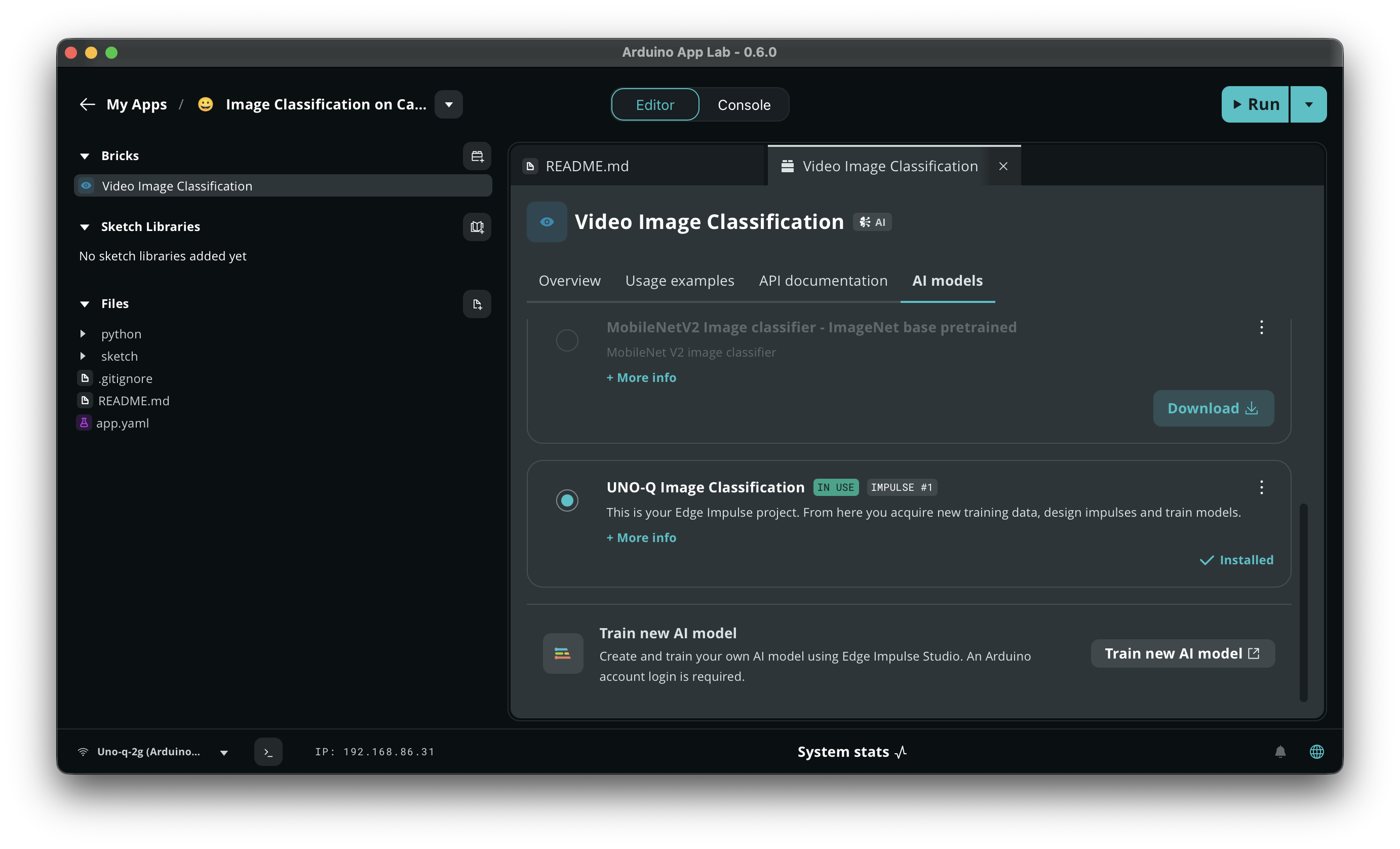Screen dimensions: 1400x849
Task: Click the app.yaml flask icon
Action: point(84,423)
